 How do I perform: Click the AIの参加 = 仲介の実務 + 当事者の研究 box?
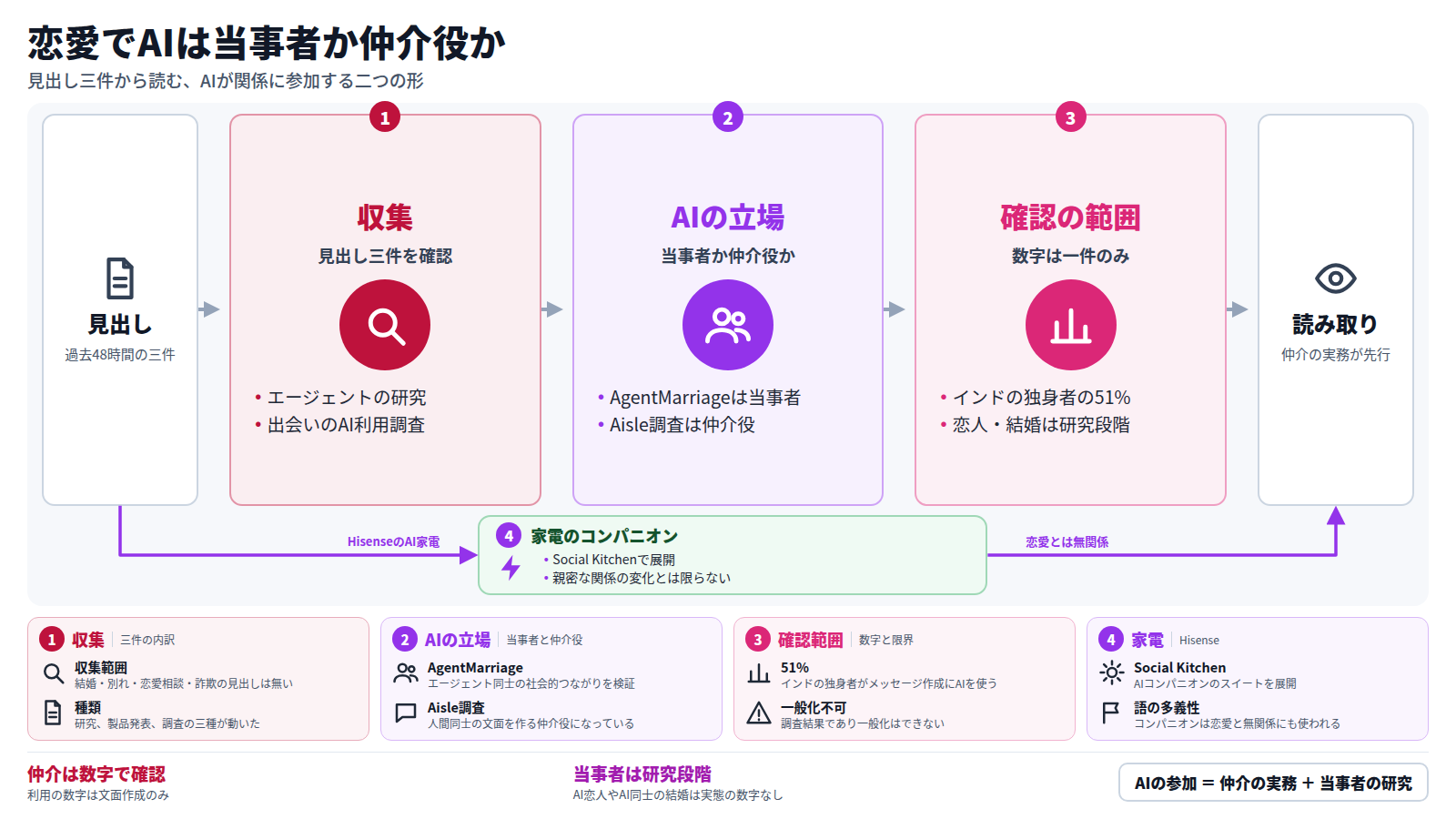pos(1273,783)
